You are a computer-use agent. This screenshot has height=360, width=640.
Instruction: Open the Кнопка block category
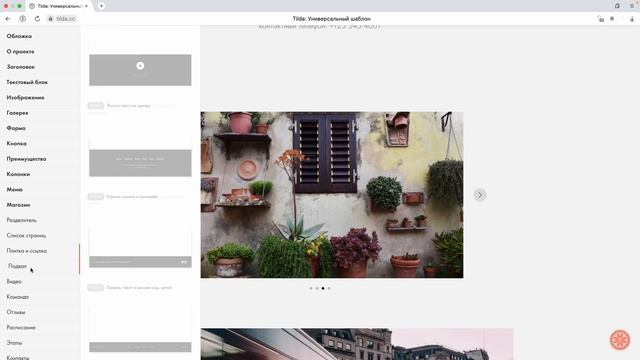17,143
